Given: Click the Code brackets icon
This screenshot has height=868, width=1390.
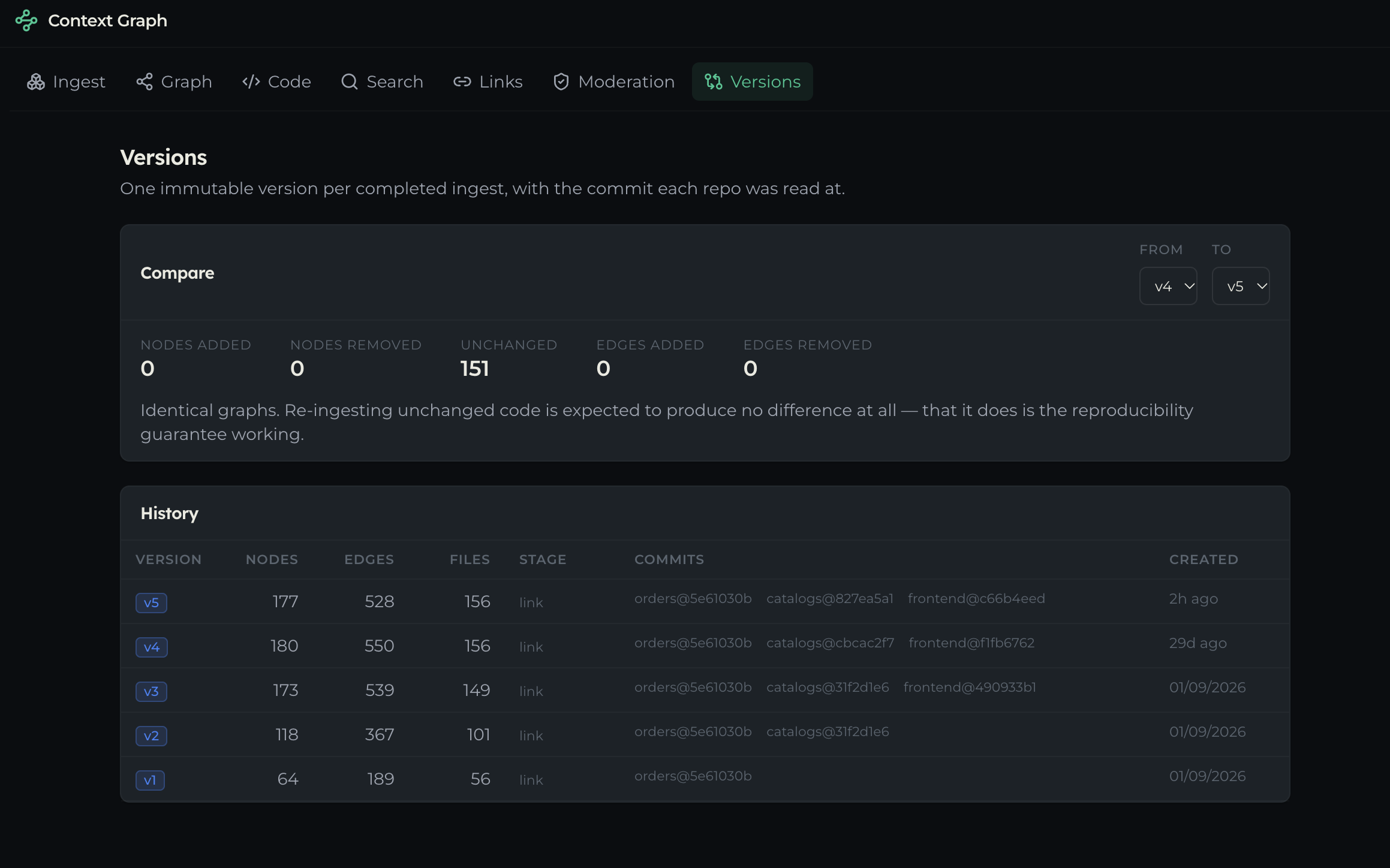Looking at the screenshot, I should click(251, 82).
